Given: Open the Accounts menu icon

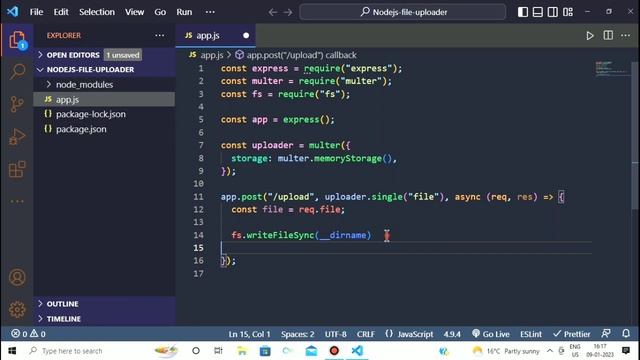Looking at the screenshot, I should 17,278.
